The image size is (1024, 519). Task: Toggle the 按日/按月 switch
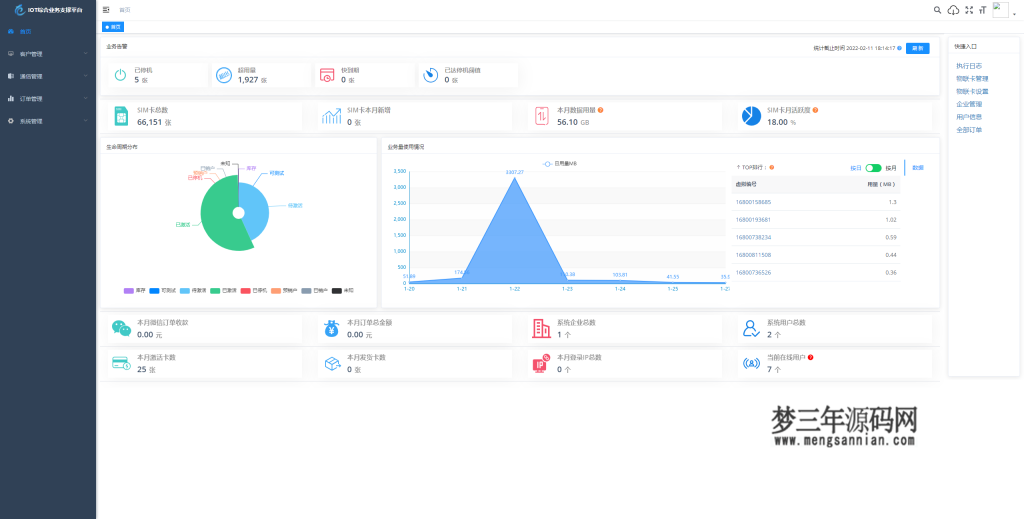click(873, 168)
